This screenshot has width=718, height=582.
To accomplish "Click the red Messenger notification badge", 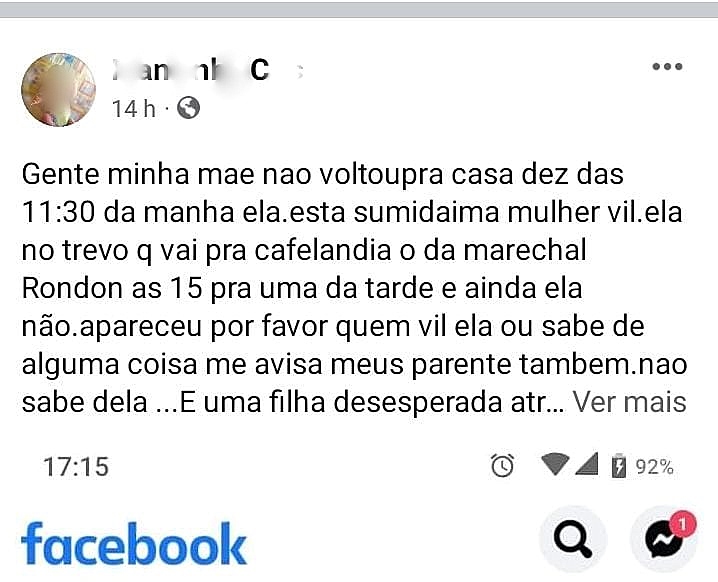I will pyautogui.click(x=683, y=524).
